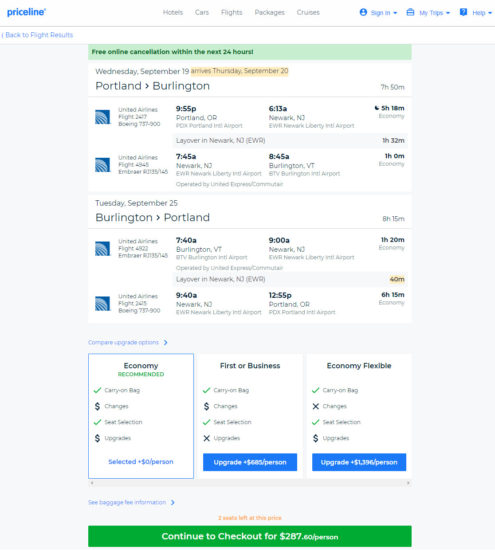Click United Airlines logo for Flight 2415
Screen dimensions: 495x550
102,303
